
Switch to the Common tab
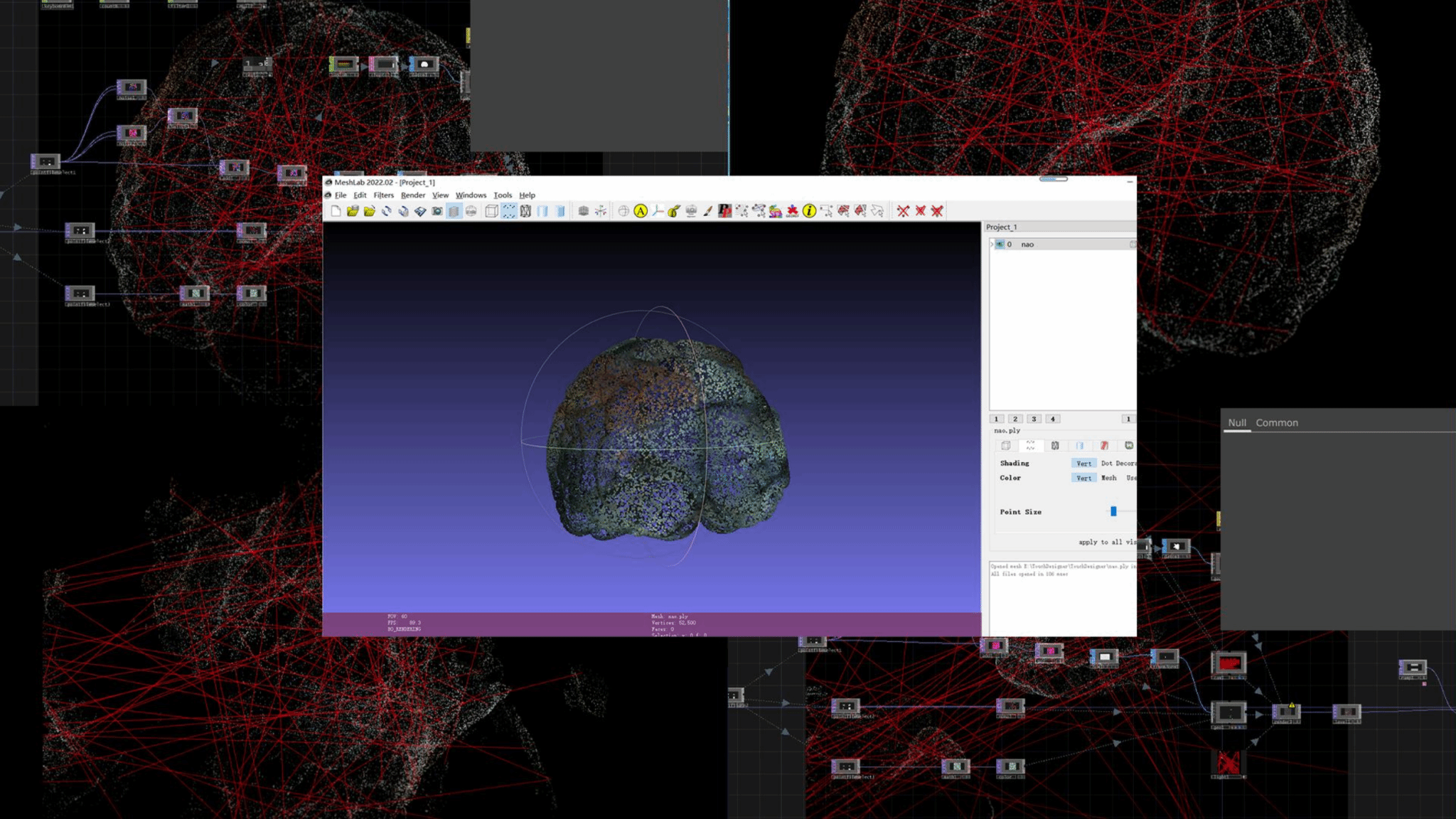coord(1276,423)
